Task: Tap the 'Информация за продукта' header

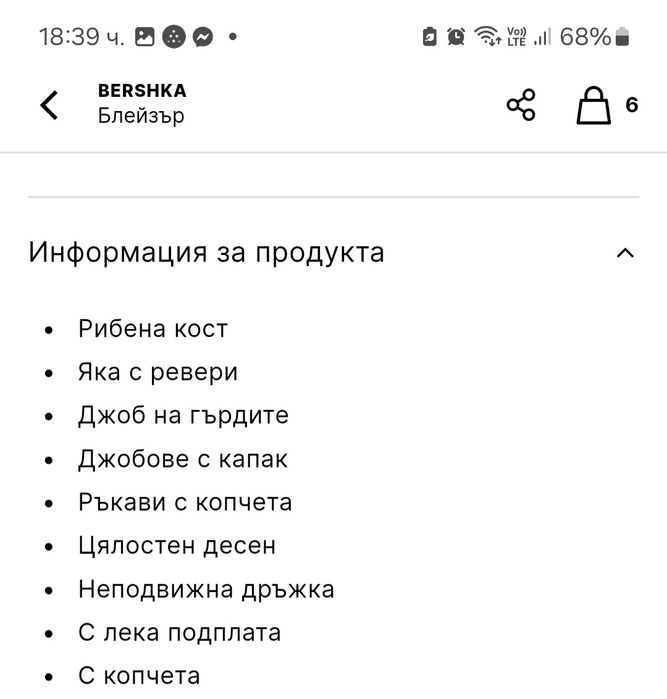Action: click(x=206, y=253)
